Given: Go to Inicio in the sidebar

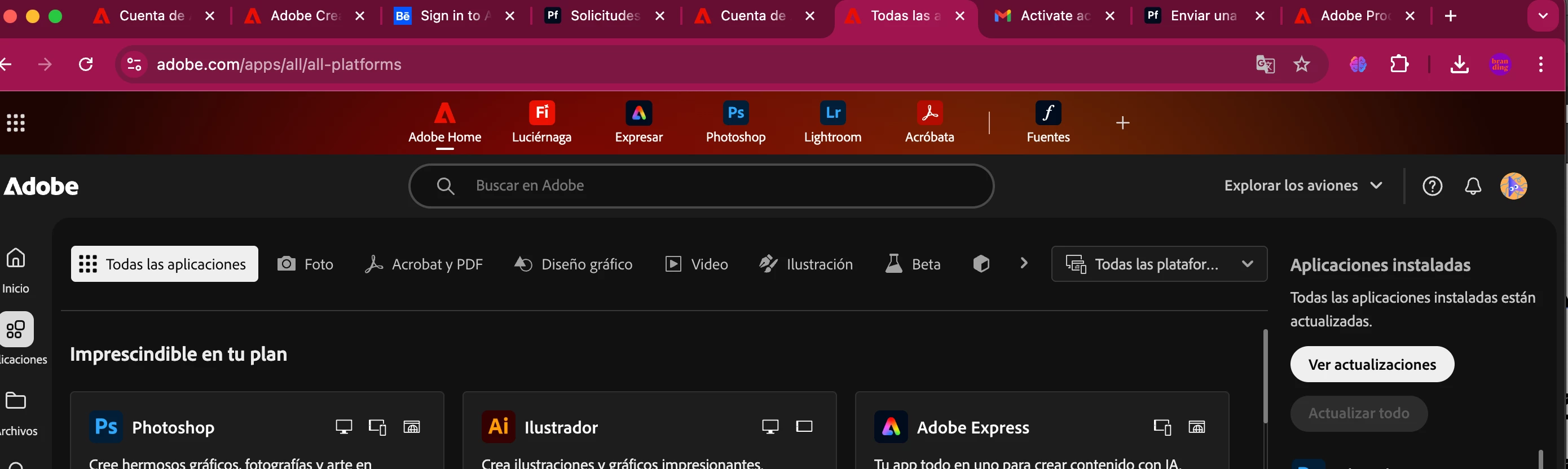Looking at the screenshot, I should tap(16, 270).
